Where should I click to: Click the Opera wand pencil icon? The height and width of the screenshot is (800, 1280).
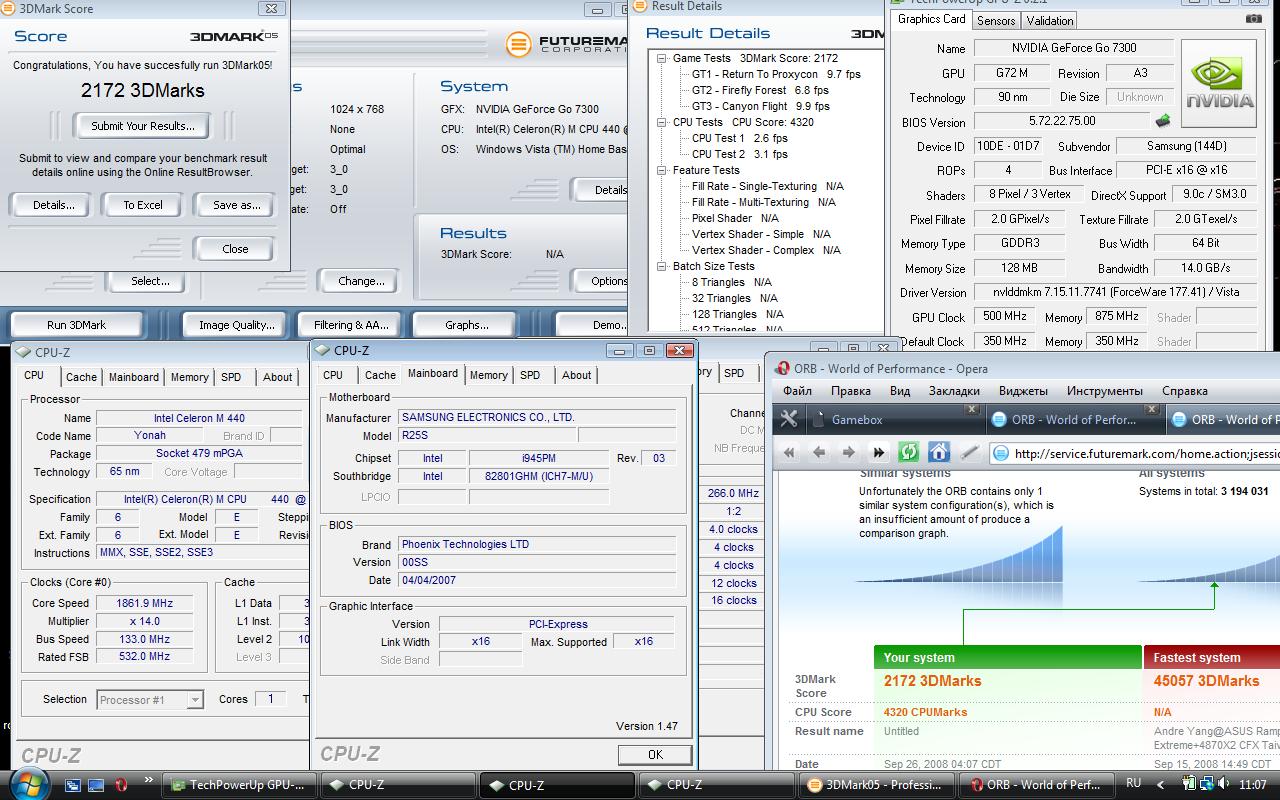[x=968, y=453]
